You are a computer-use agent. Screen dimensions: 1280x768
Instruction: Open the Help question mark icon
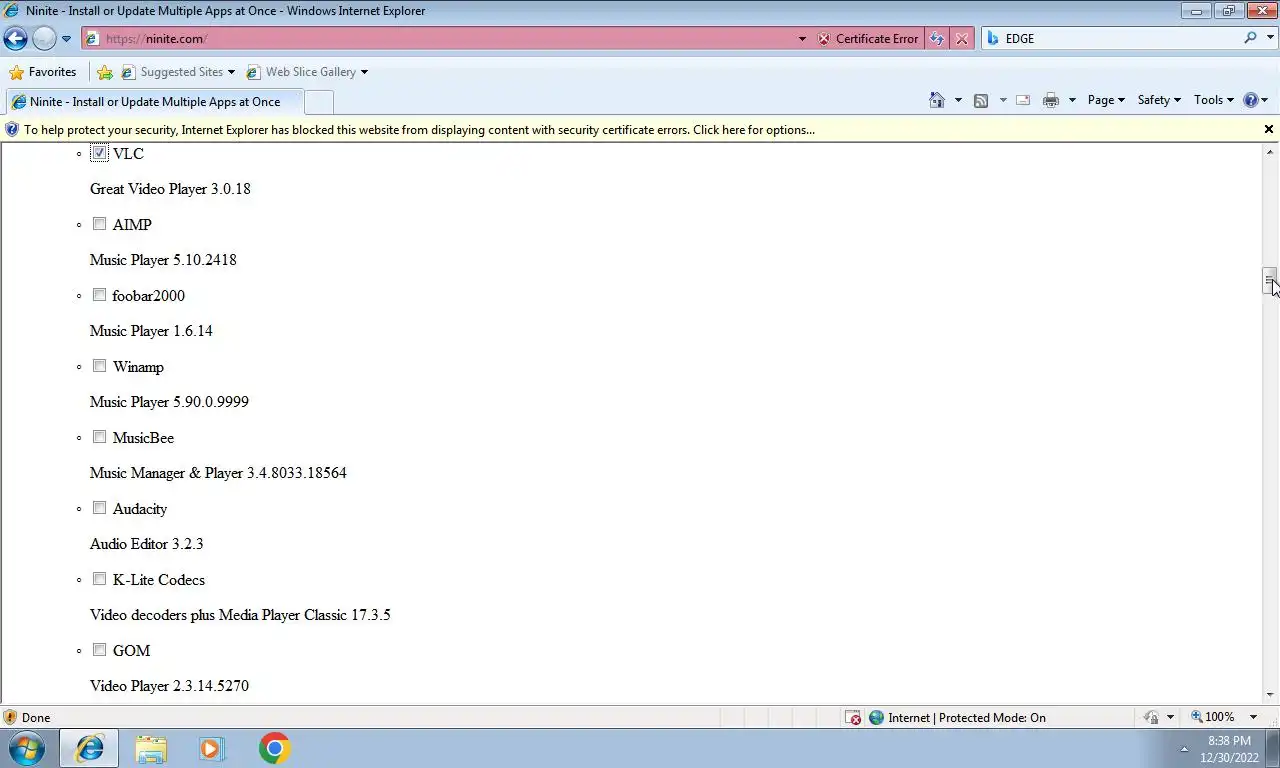point(1250,100)
